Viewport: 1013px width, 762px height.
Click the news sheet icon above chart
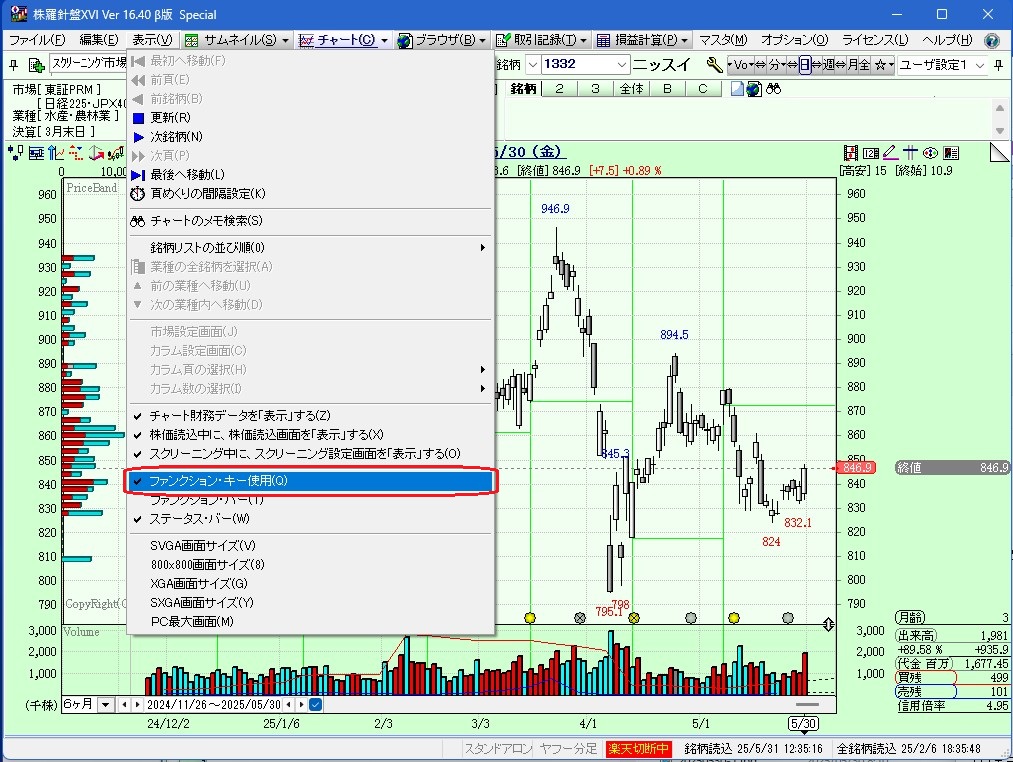(x=951, y=153)
